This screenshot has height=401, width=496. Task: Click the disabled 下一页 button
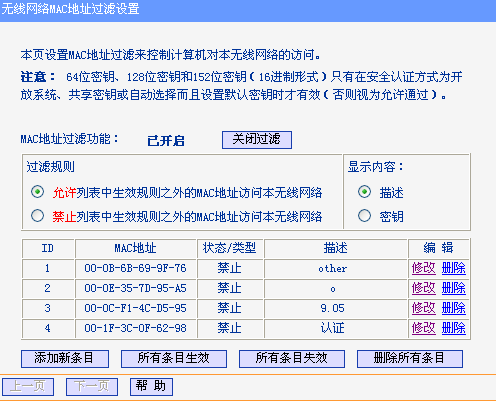click(x=92, y=387)
